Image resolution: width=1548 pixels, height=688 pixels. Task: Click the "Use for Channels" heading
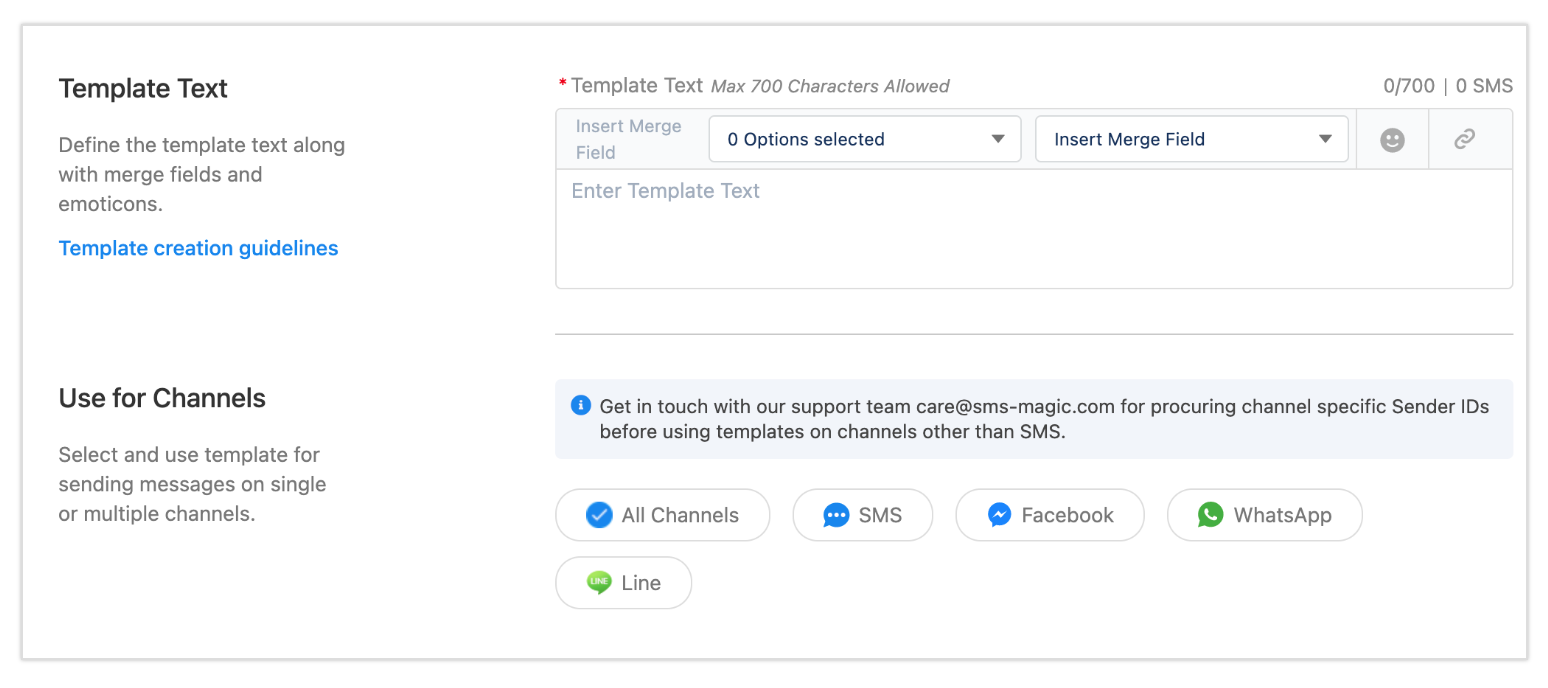tap(162, 398)
